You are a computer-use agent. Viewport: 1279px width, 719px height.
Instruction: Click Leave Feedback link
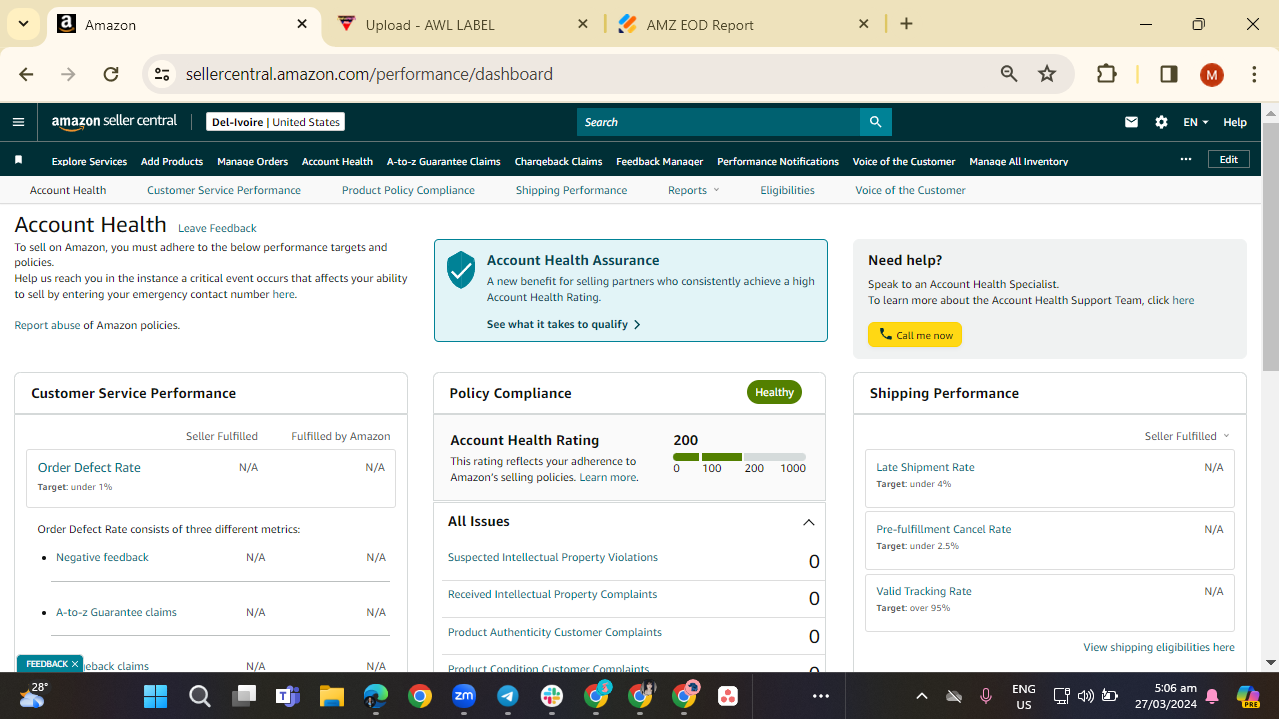tap(217, 228)
